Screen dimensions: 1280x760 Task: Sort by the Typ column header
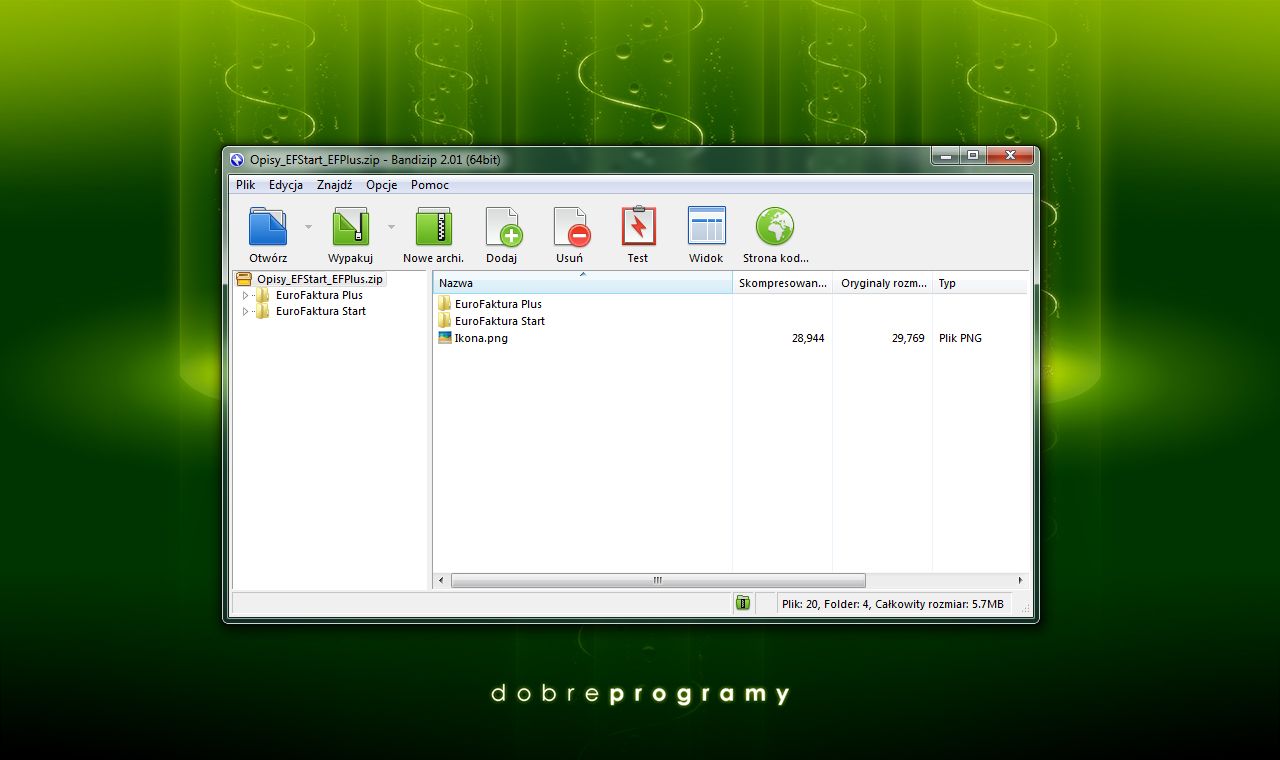tap(980, 283)
